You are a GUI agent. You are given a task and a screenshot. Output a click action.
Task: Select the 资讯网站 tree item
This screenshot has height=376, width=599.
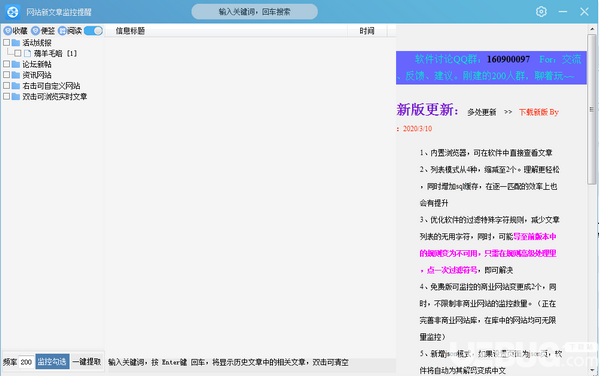click(x=37, y=75)
